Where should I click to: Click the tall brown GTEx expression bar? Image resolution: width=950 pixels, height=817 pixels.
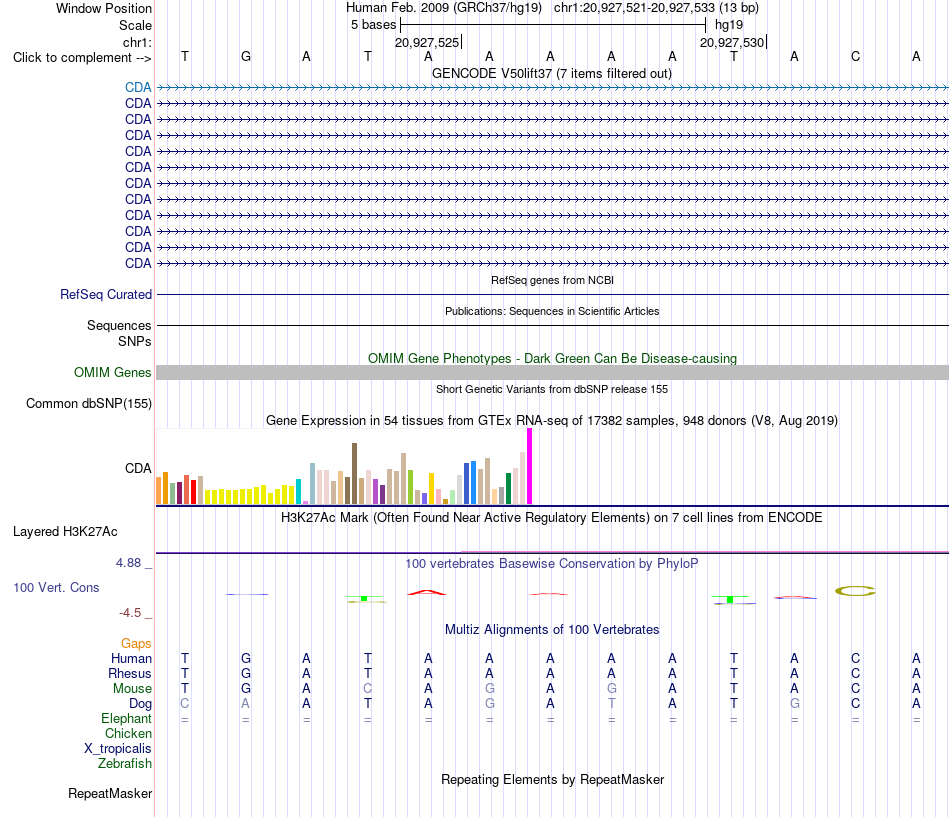coord(354,473)
